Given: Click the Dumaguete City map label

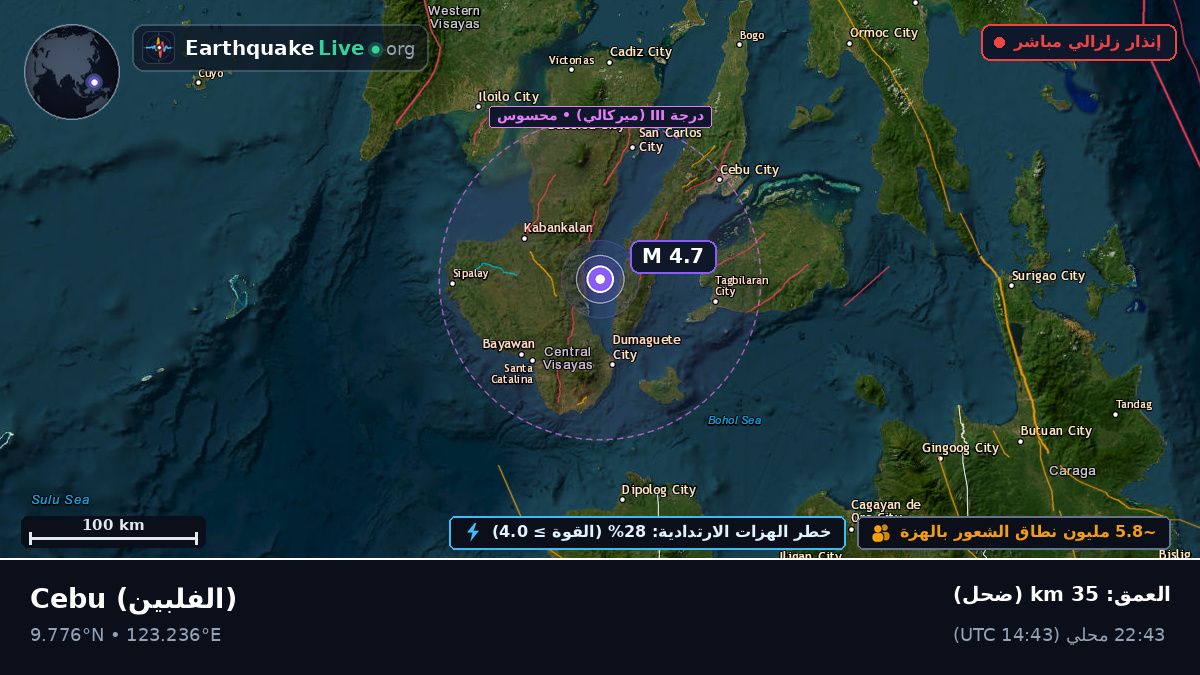Looking at the screenshot, I should pyautogui.click(x=646, y=347).
